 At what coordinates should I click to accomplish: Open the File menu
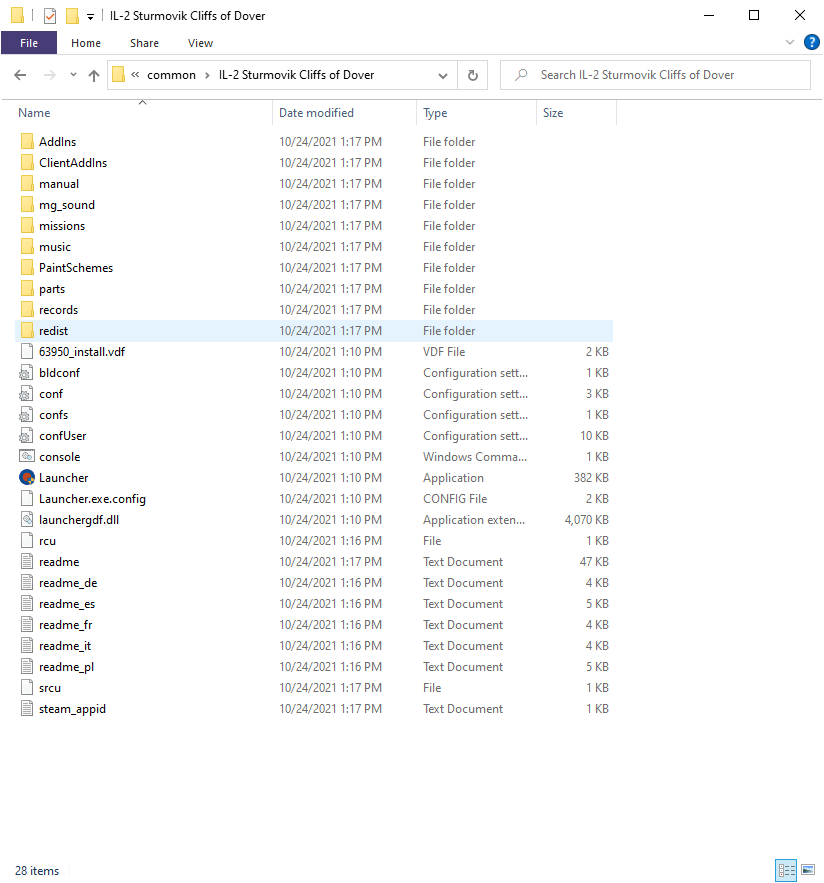click(x=29, y=43)
